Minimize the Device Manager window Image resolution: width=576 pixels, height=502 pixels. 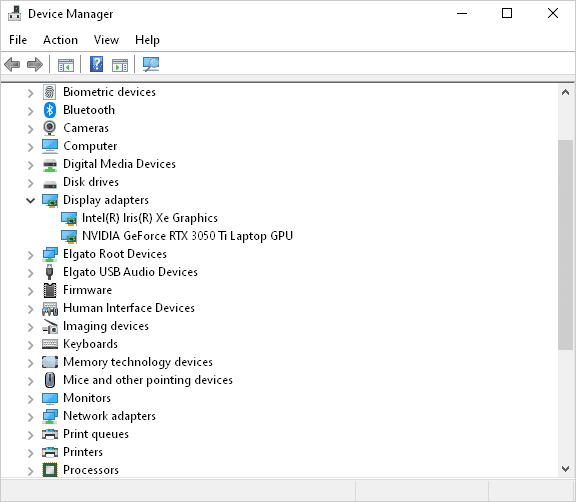click(462, 14)
